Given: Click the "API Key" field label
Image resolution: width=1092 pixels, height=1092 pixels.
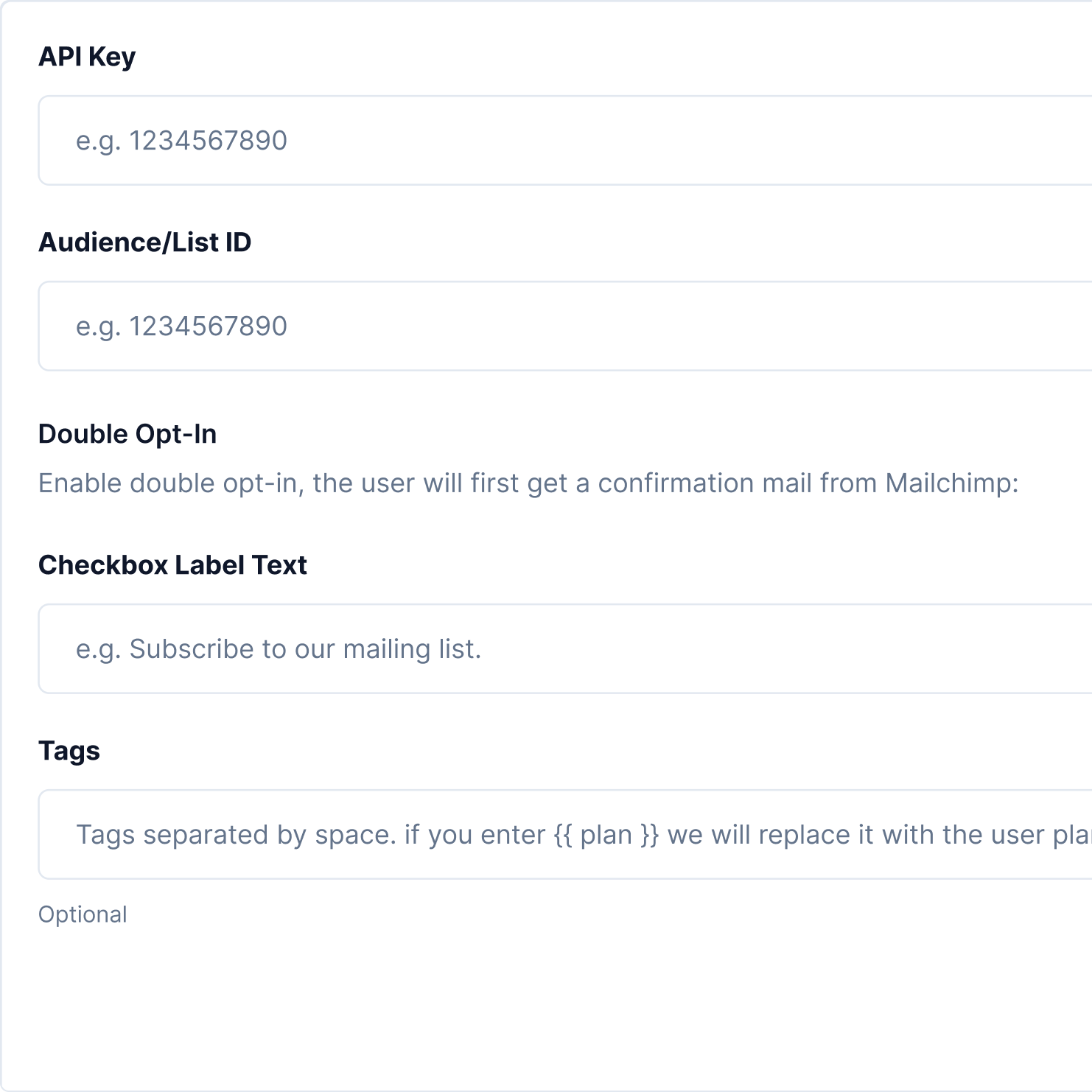Looking at the screenshot, I should [87, 57].
